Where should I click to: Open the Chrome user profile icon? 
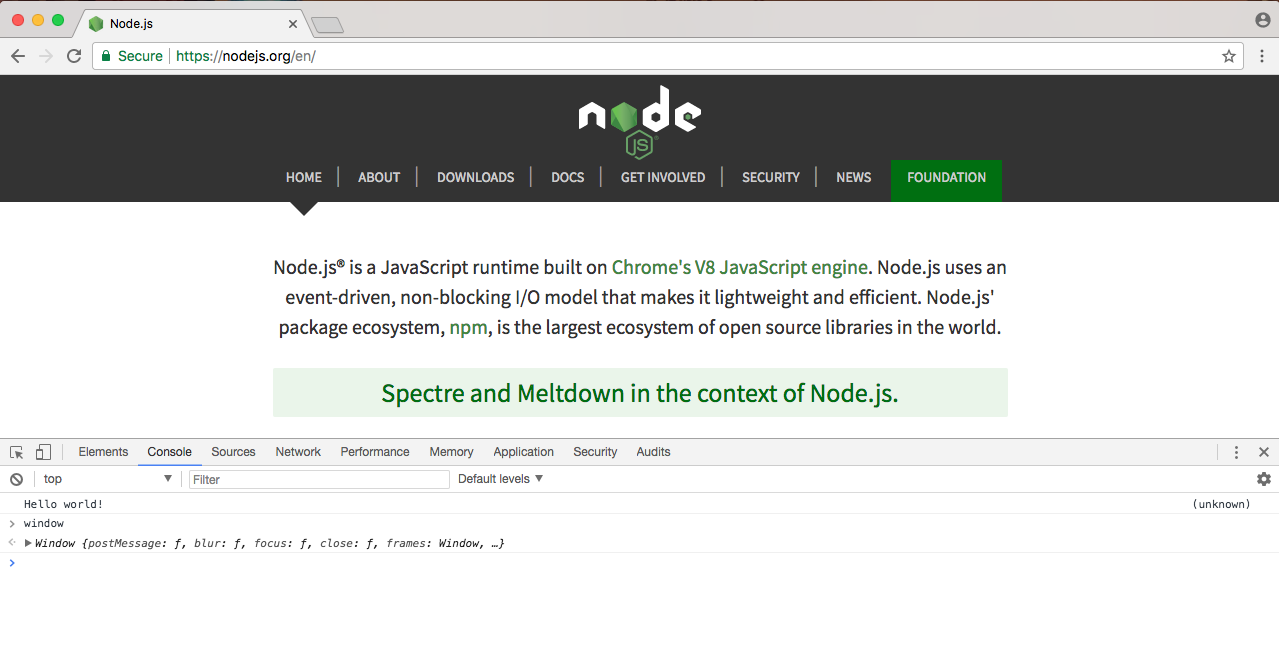(x=1262, y=20)
